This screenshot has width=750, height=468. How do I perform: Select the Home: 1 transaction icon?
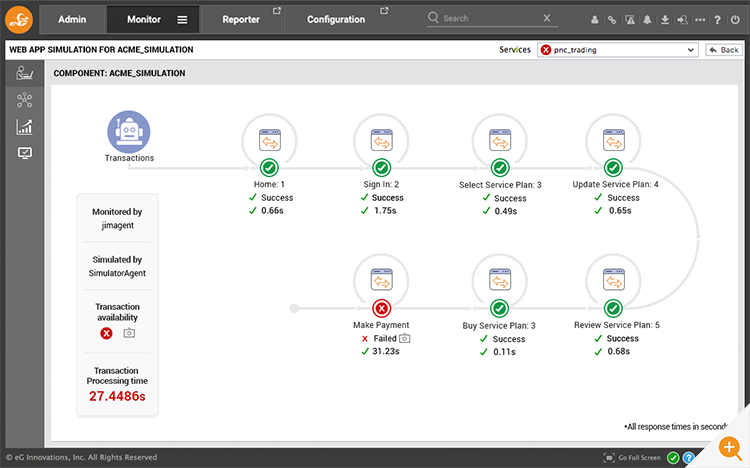pyautogui.click(x=269, y=141)
